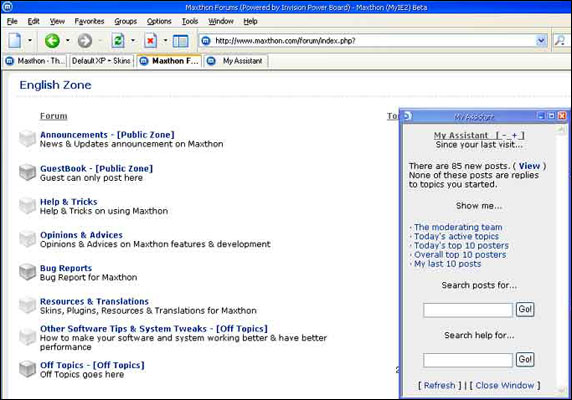The height and width of the screenshot is (400, 572).
Task: Open the Bug Reports forum link
Action: pos(66,268)
